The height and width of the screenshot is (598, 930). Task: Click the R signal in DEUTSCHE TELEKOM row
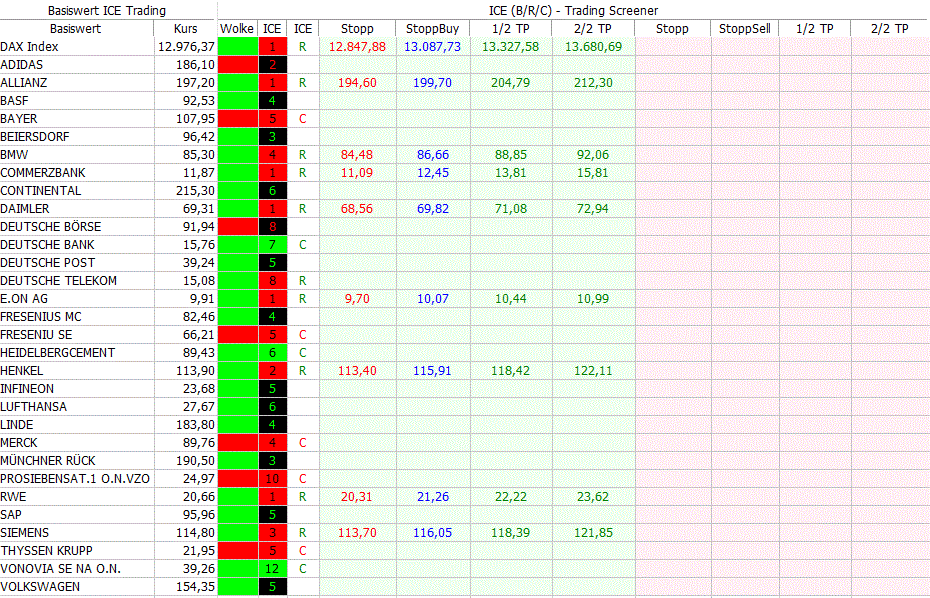tap(302, 281)
